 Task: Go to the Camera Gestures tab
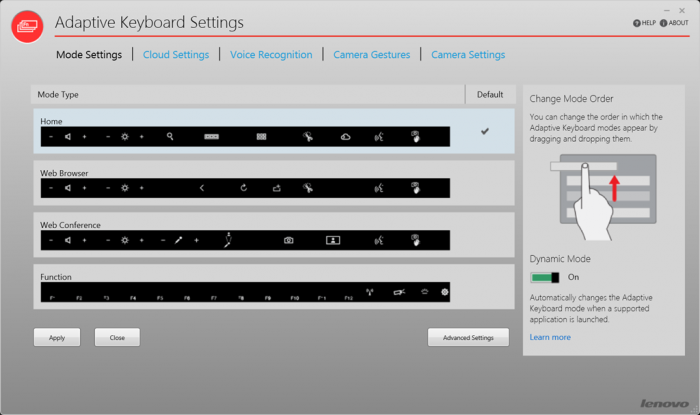pyautogui.click(x=371, y=55)
